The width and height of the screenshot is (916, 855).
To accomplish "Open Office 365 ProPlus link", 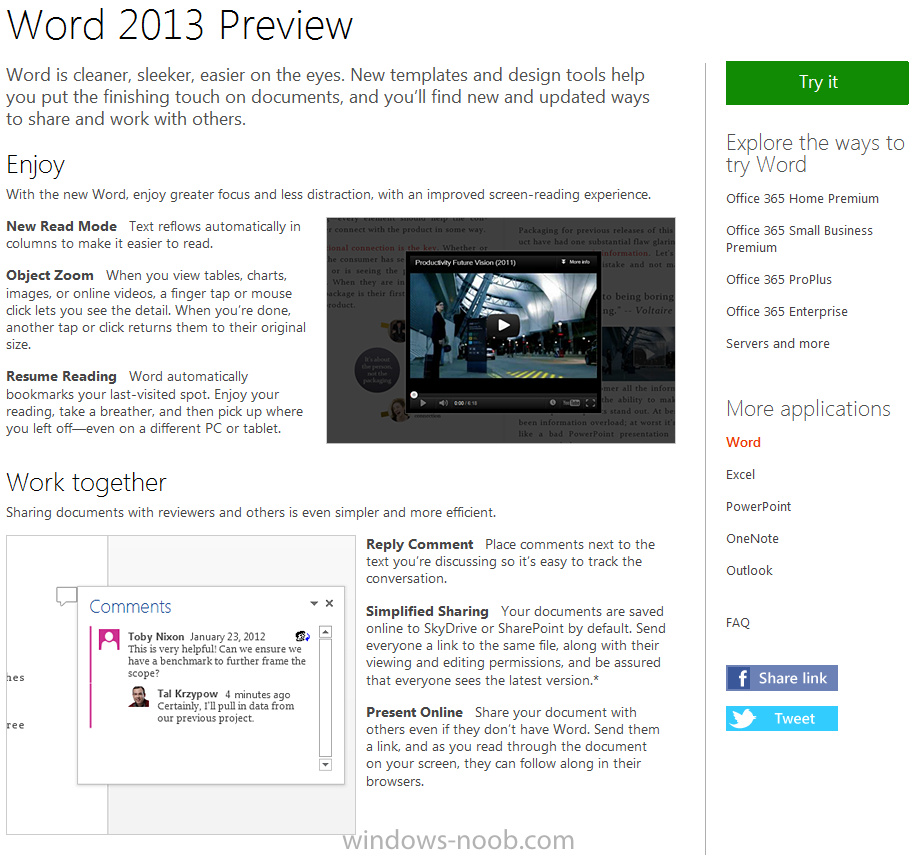I will click(x=779, y=280).
